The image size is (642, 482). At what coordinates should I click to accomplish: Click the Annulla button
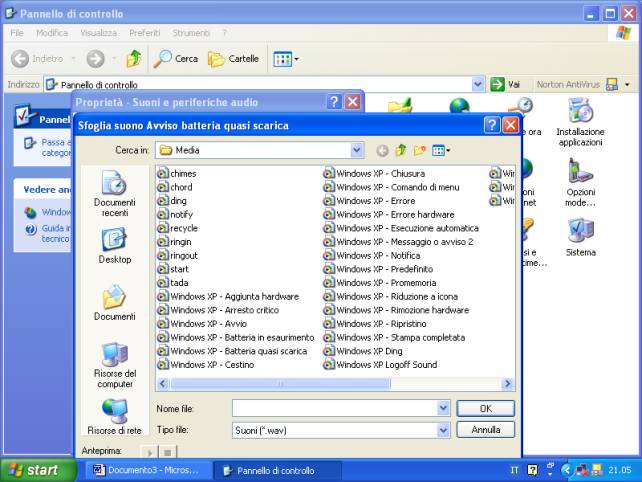coord(486,430)
